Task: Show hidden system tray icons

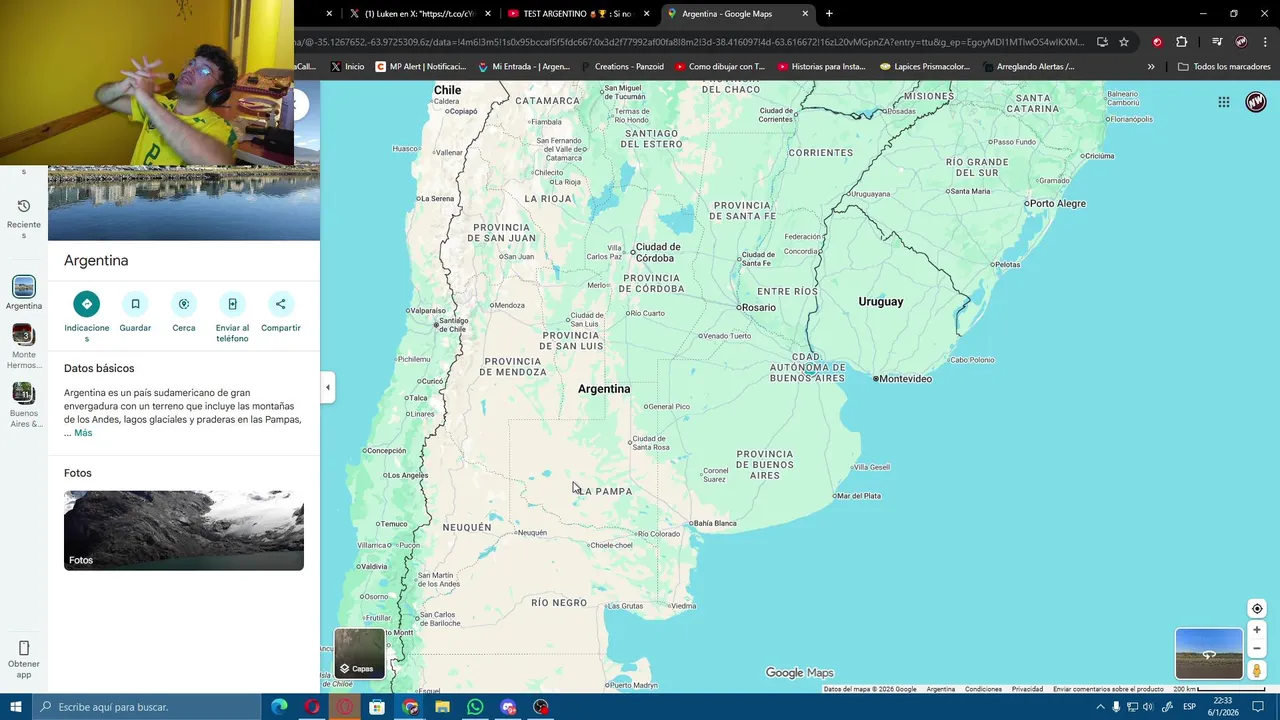Action: [1101, 707]
